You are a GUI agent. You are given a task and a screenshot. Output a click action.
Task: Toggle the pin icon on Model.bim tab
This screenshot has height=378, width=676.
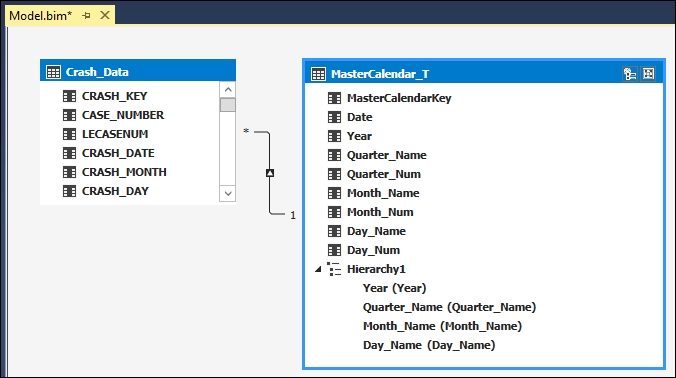pyautogui.click(x=87, y=16)
